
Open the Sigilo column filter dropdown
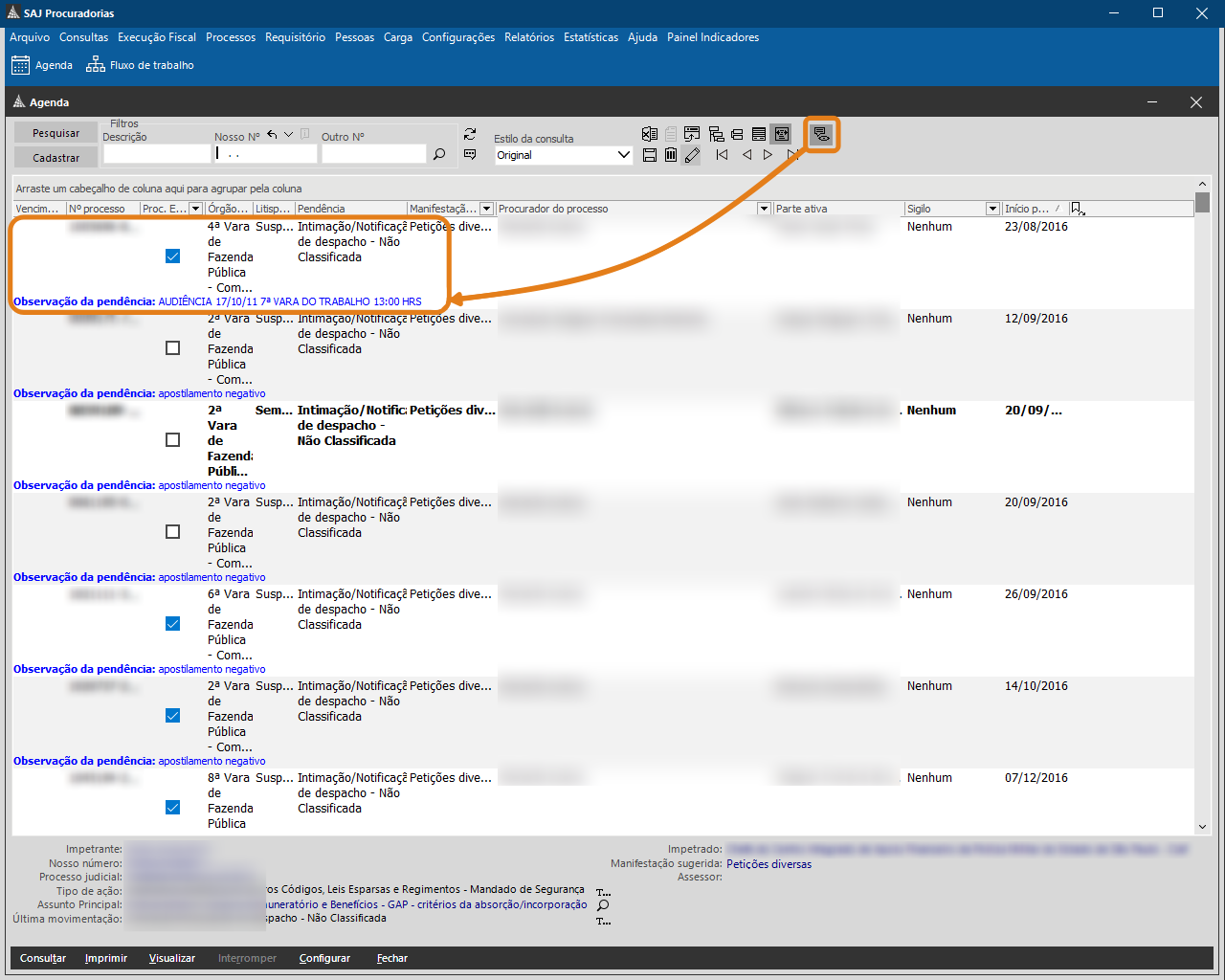tap(992, 209)
